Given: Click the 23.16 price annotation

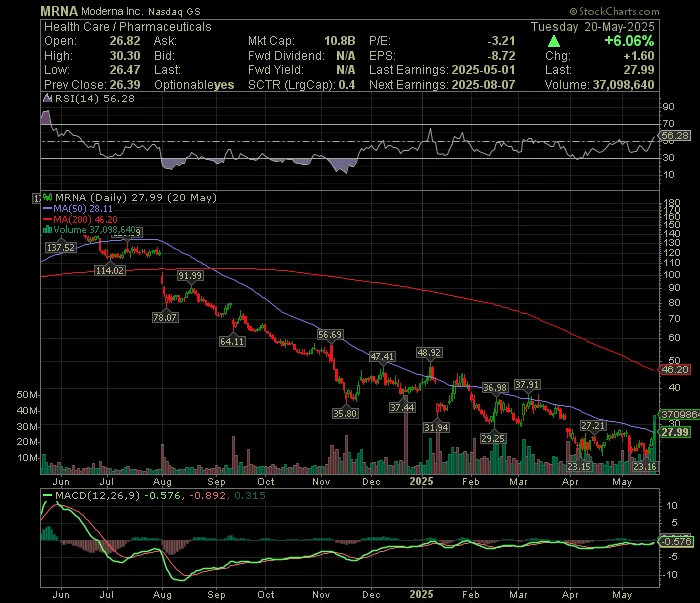Looking at the screenshot, I should (645, 467).
